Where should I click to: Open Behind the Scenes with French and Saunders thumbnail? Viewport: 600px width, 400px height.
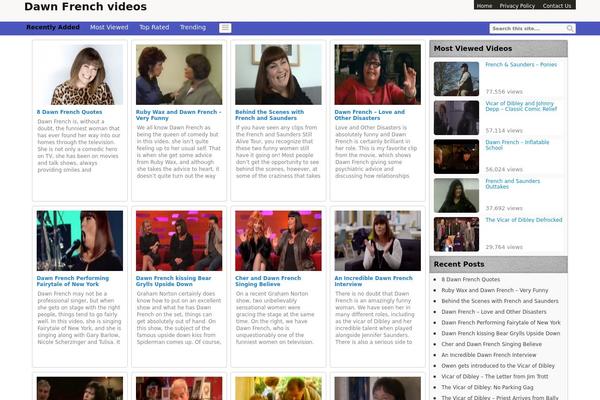(x=278, y=75)
